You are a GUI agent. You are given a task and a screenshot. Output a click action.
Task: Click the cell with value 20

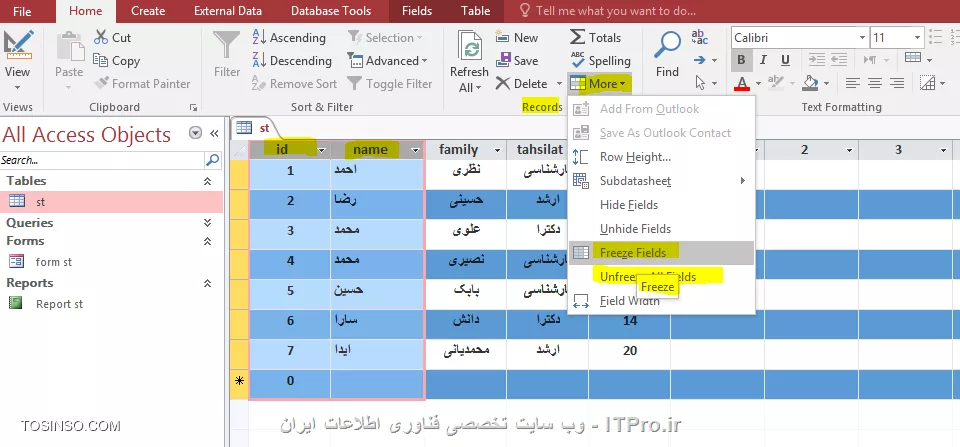630,351
